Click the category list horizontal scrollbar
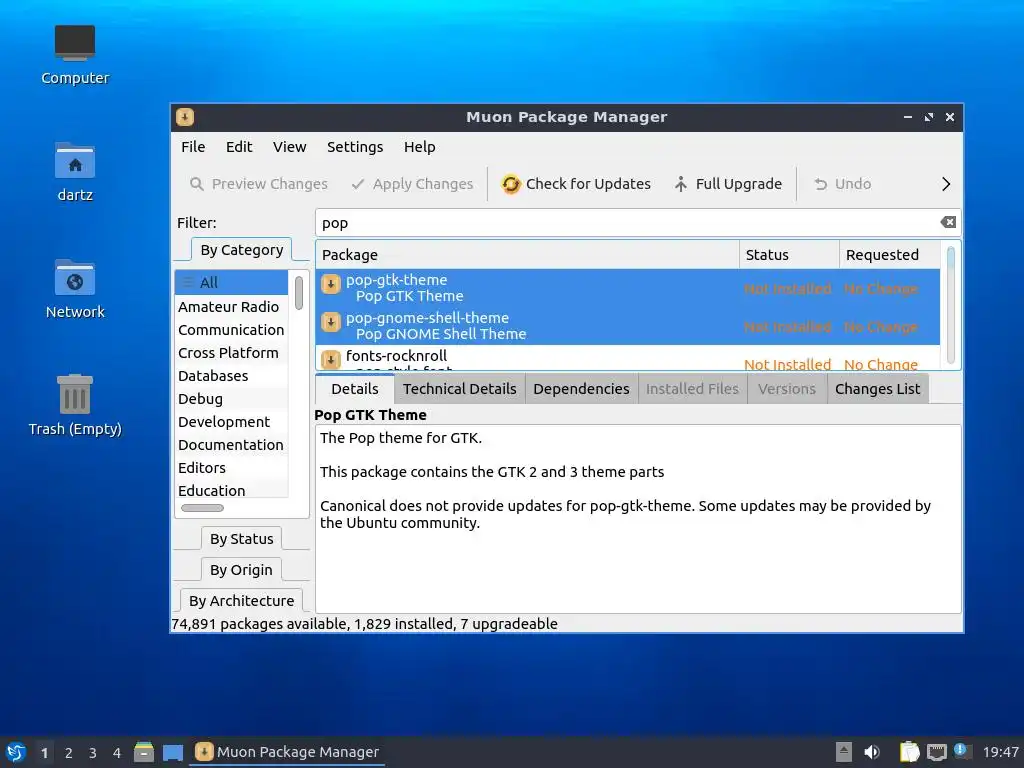Screen dimensions: 1024x768 click(x=202, y=508)
